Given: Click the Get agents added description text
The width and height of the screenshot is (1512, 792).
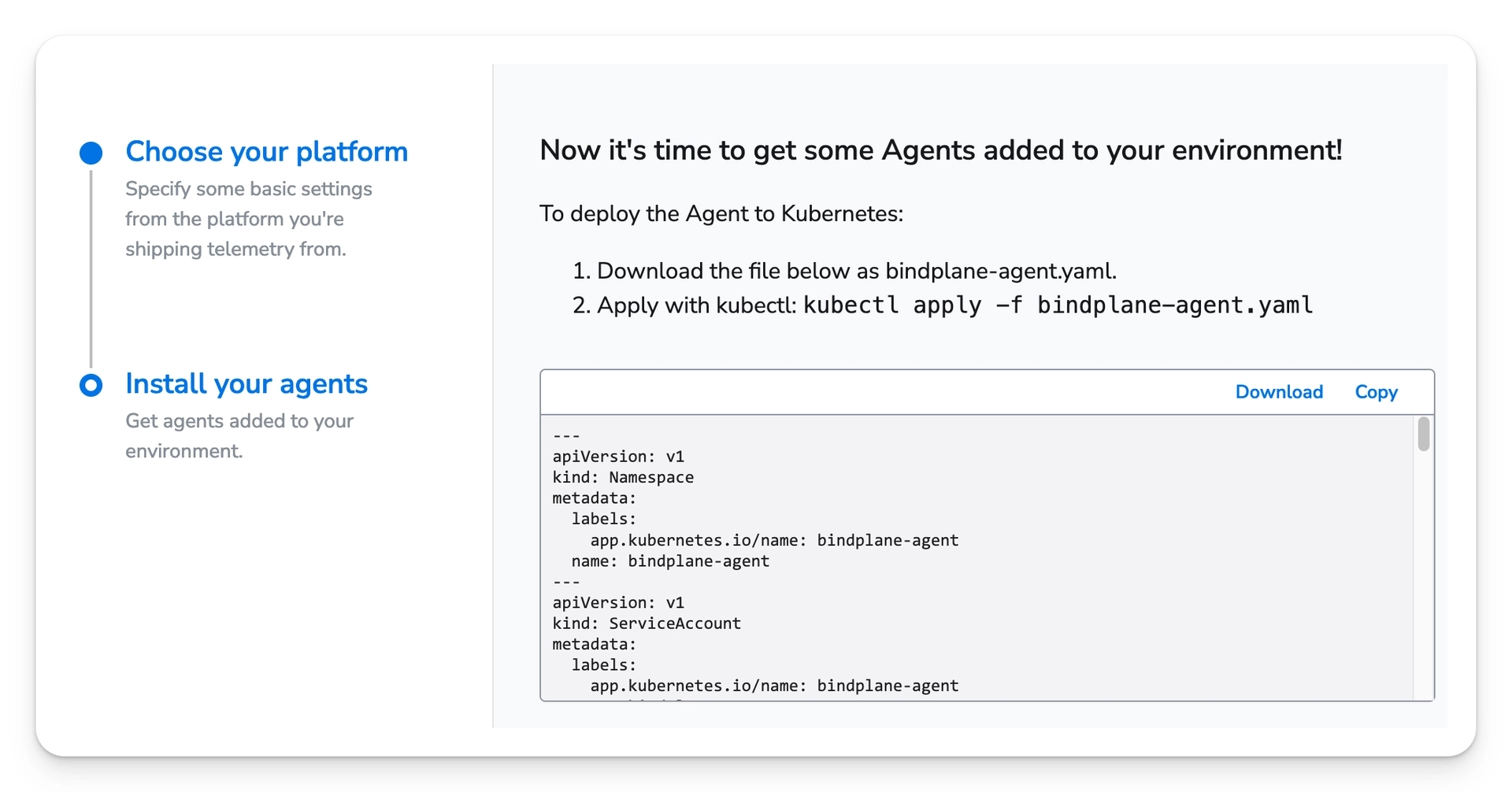Looking at the screenshot, I should tap(239, 435).
